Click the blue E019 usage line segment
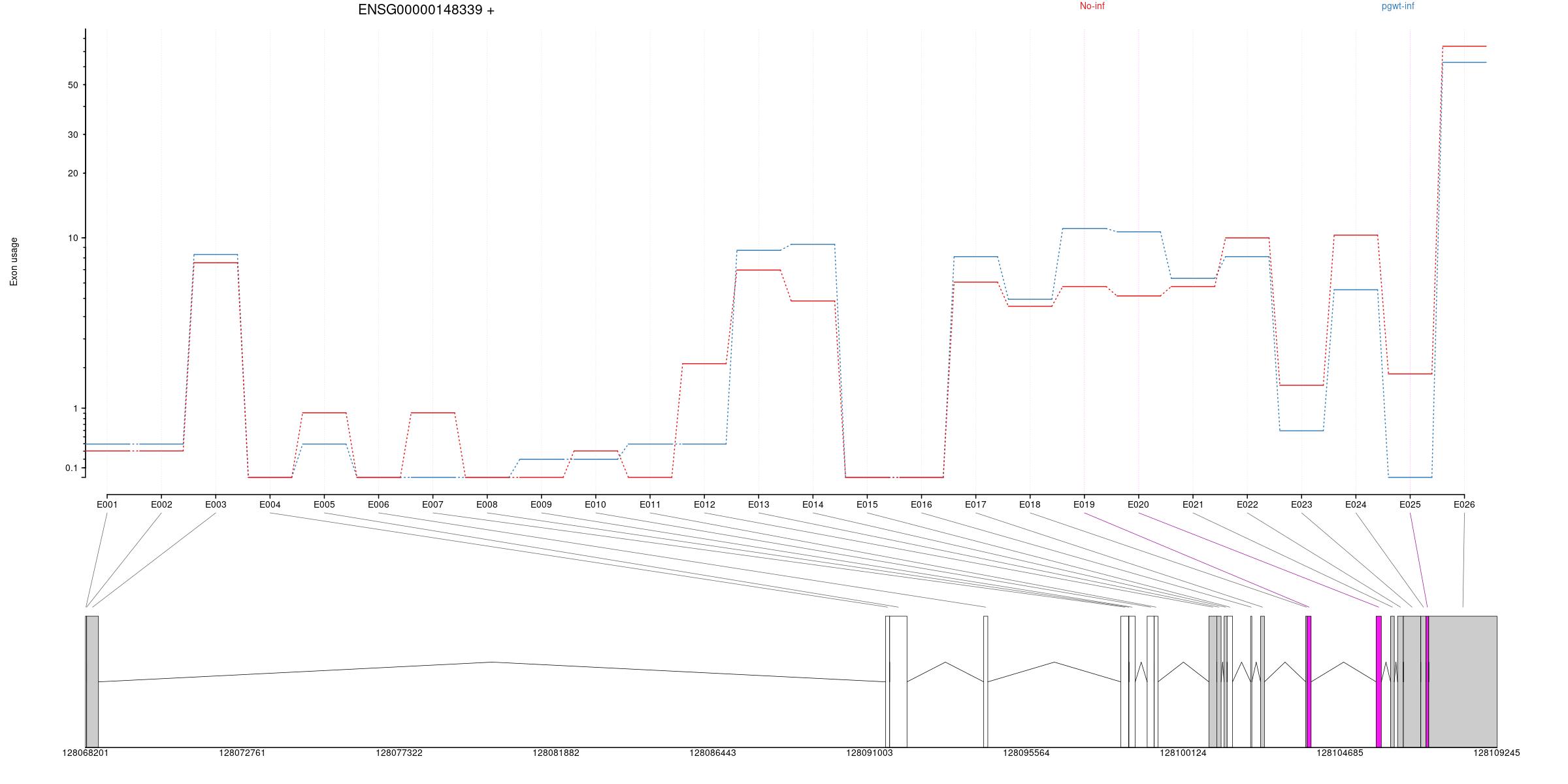Image resolution: width=1568 pixels, height=784 pixels. [1084, 229]
